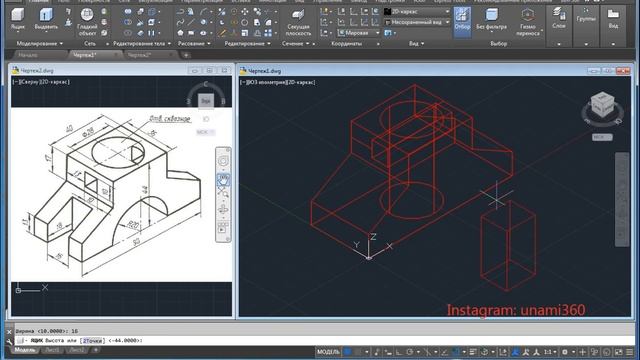Image resolution: width=640 pixels, height=360 pixels.
Task: Click Clean Screen icon in status bar
Action: [x=619, y=352]
